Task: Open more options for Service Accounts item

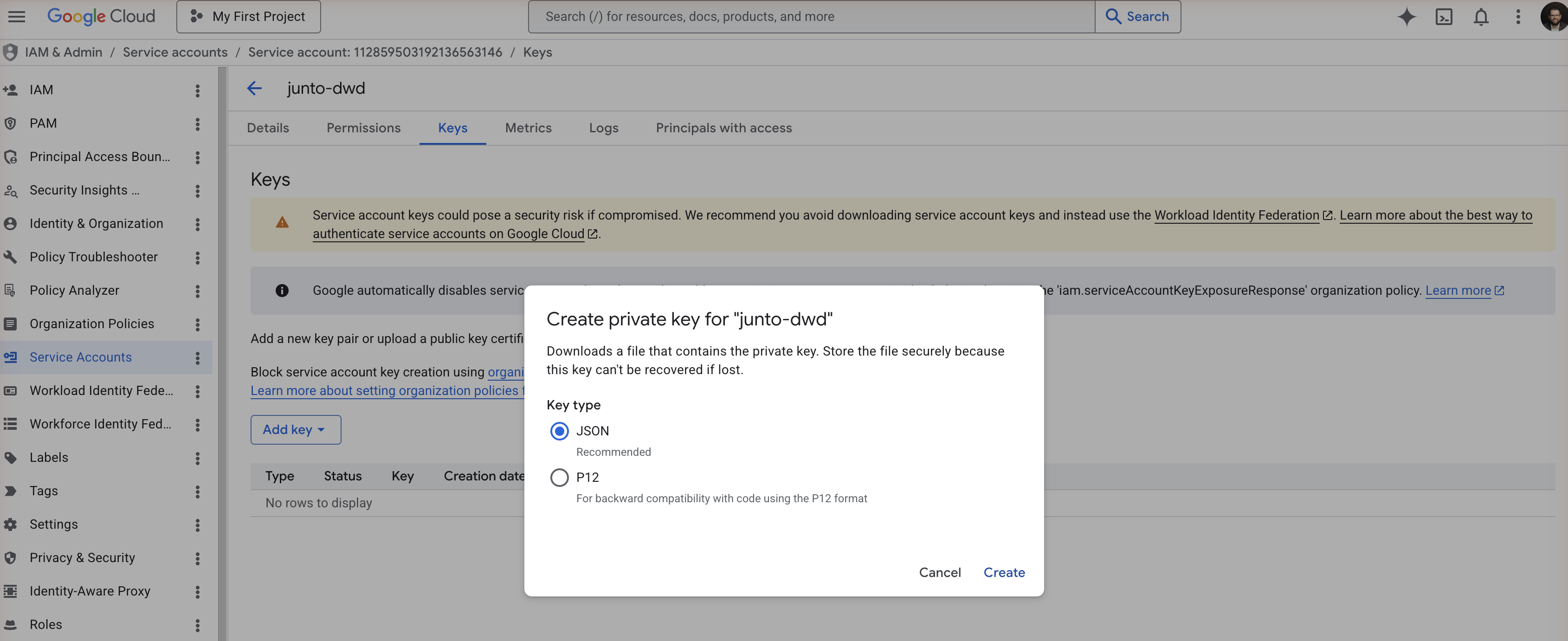Action: [197, 357]
